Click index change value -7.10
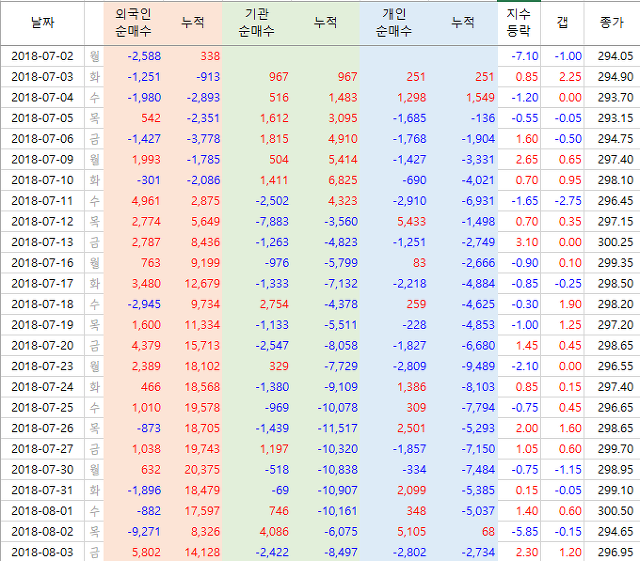Viewport: 640px width, 561px height. coord(525,56)
